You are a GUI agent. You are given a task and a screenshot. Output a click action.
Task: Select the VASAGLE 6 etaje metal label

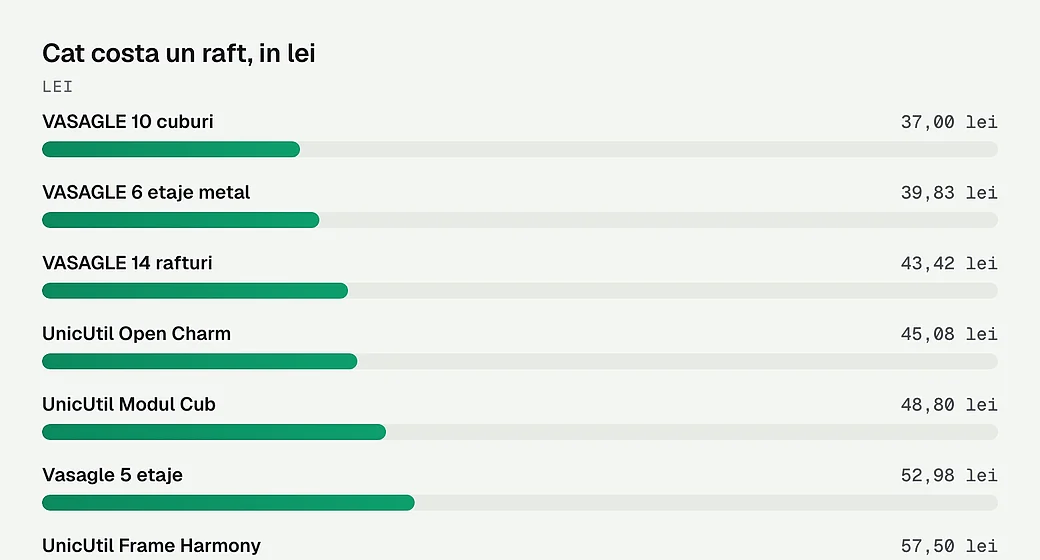click(146, 192)
